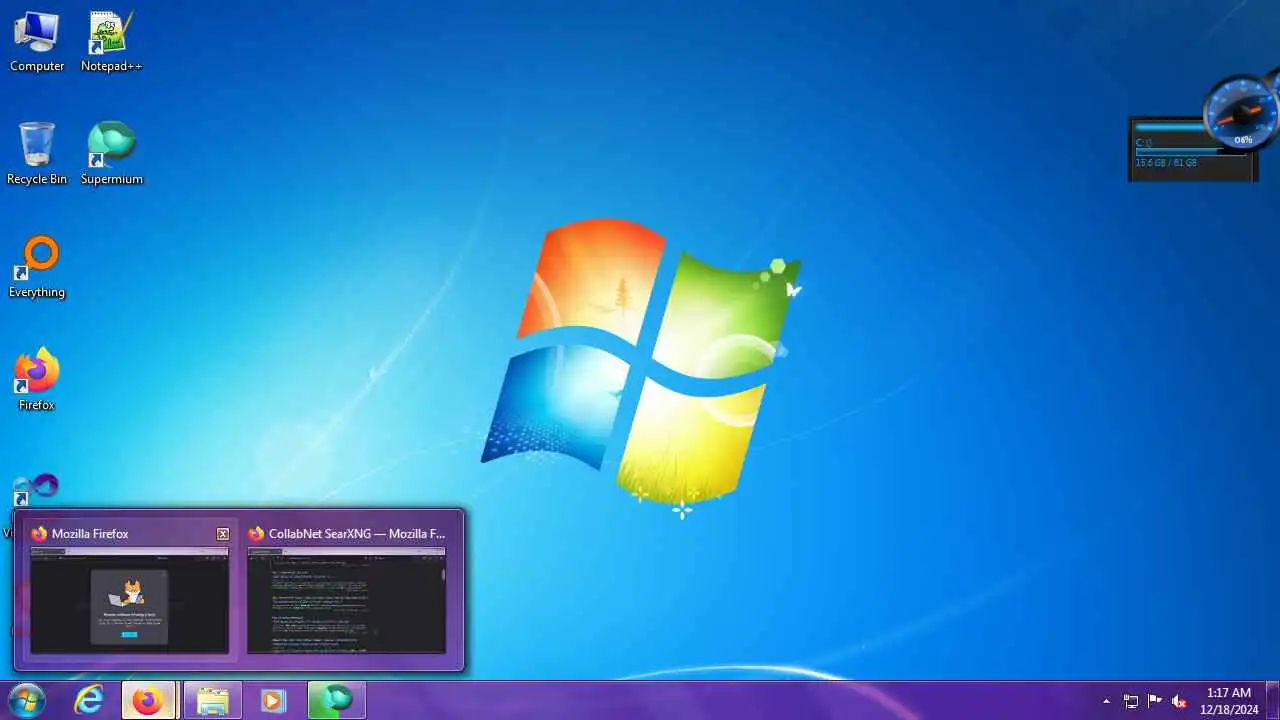The height and width of the screenshot is (720, 1280).
Task: Open Windows Explorer from the taskbar
Action: click(212, 700)
